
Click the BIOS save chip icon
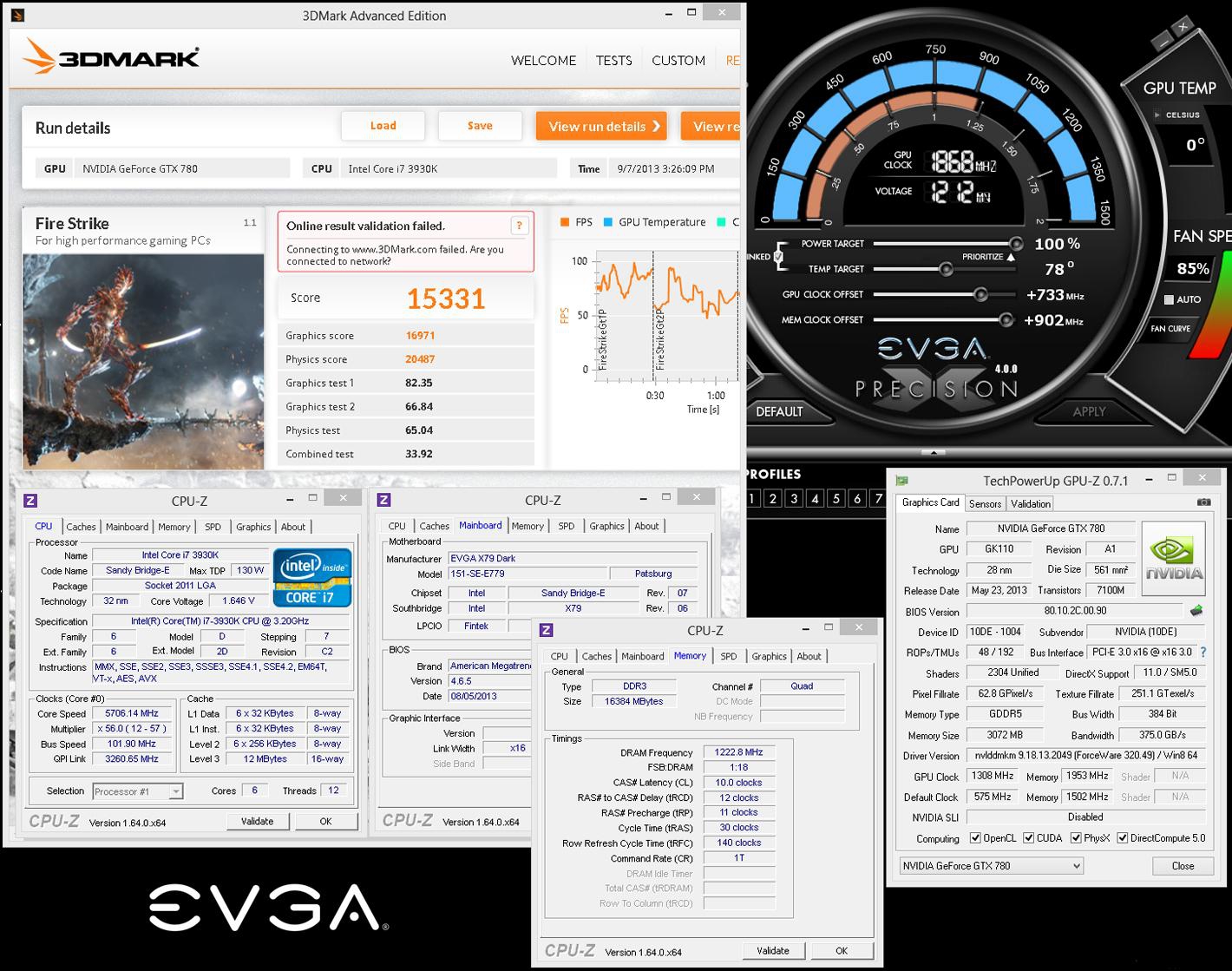pyautogui.click(x=1196, y=611)
